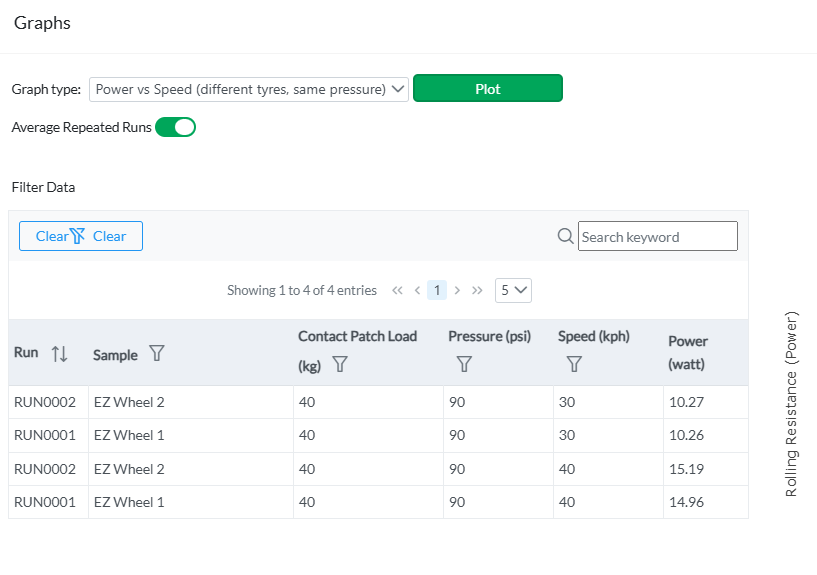This screenshot has width=817, height=575.
Task: Focus the Search keyword input field
Action: coord(657,236)
